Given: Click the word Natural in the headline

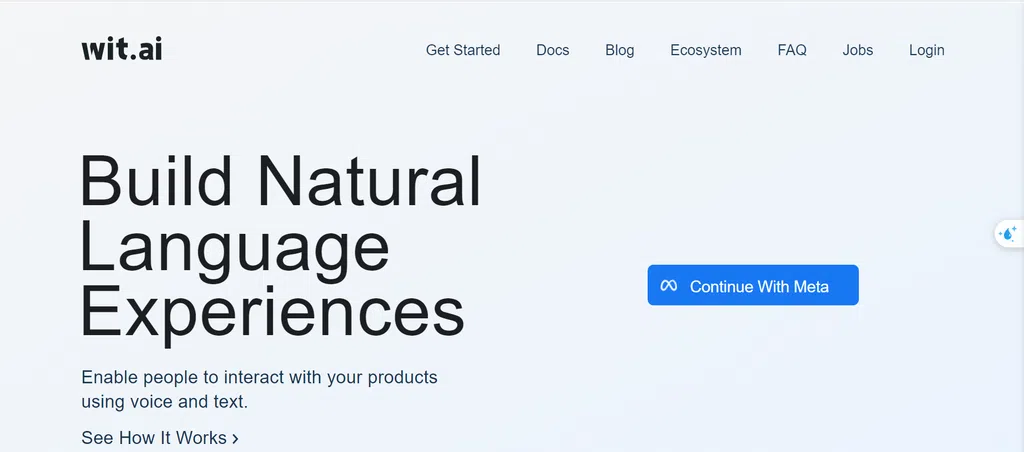Looking at the screenshot, I should point(370,180).
